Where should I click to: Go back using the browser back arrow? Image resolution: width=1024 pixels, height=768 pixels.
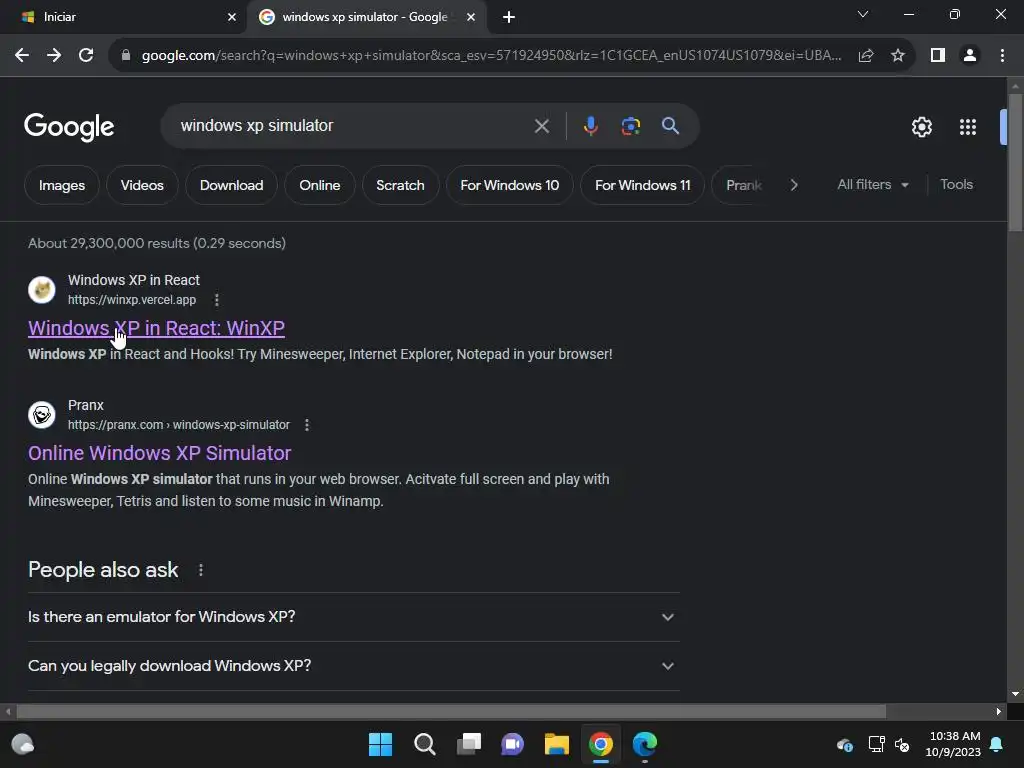coord(22,56)
